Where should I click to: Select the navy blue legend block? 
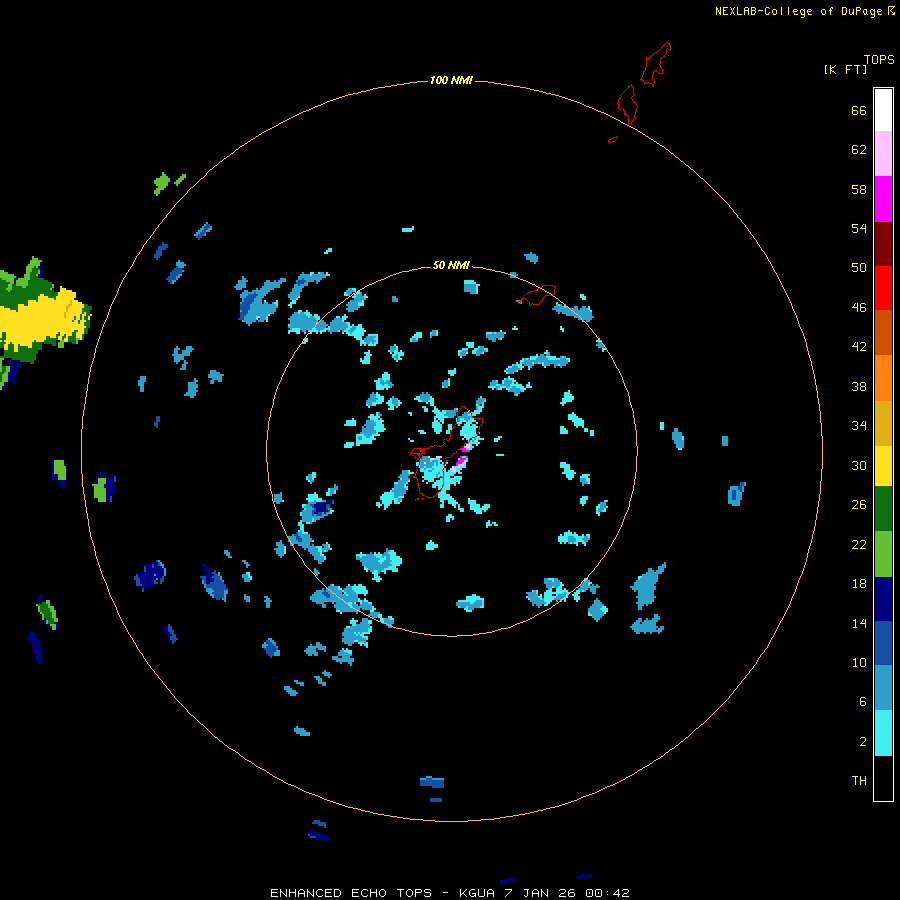pyautogui.click(x=883, y=599)
